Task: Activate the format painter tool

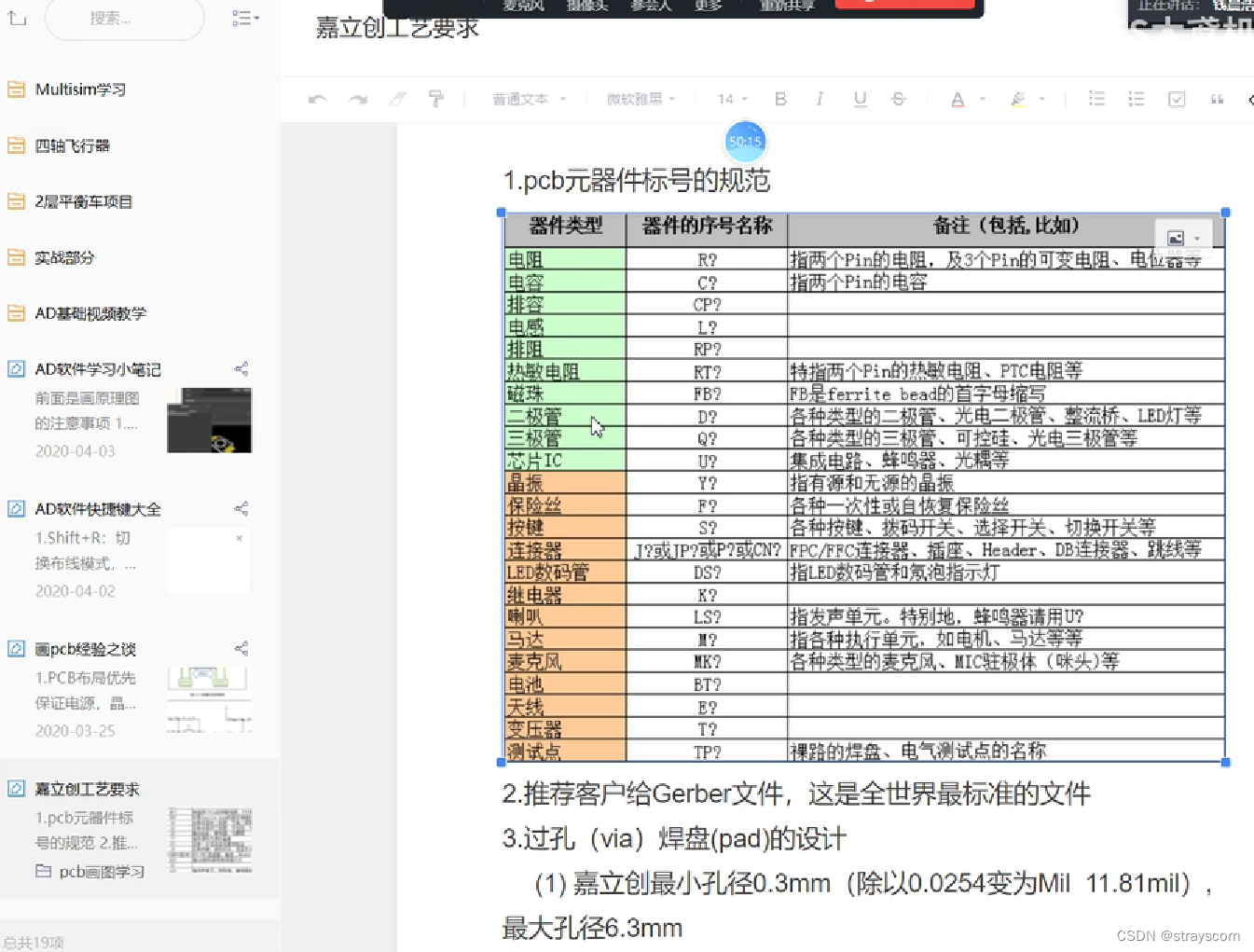Action: tap(435, 99)
